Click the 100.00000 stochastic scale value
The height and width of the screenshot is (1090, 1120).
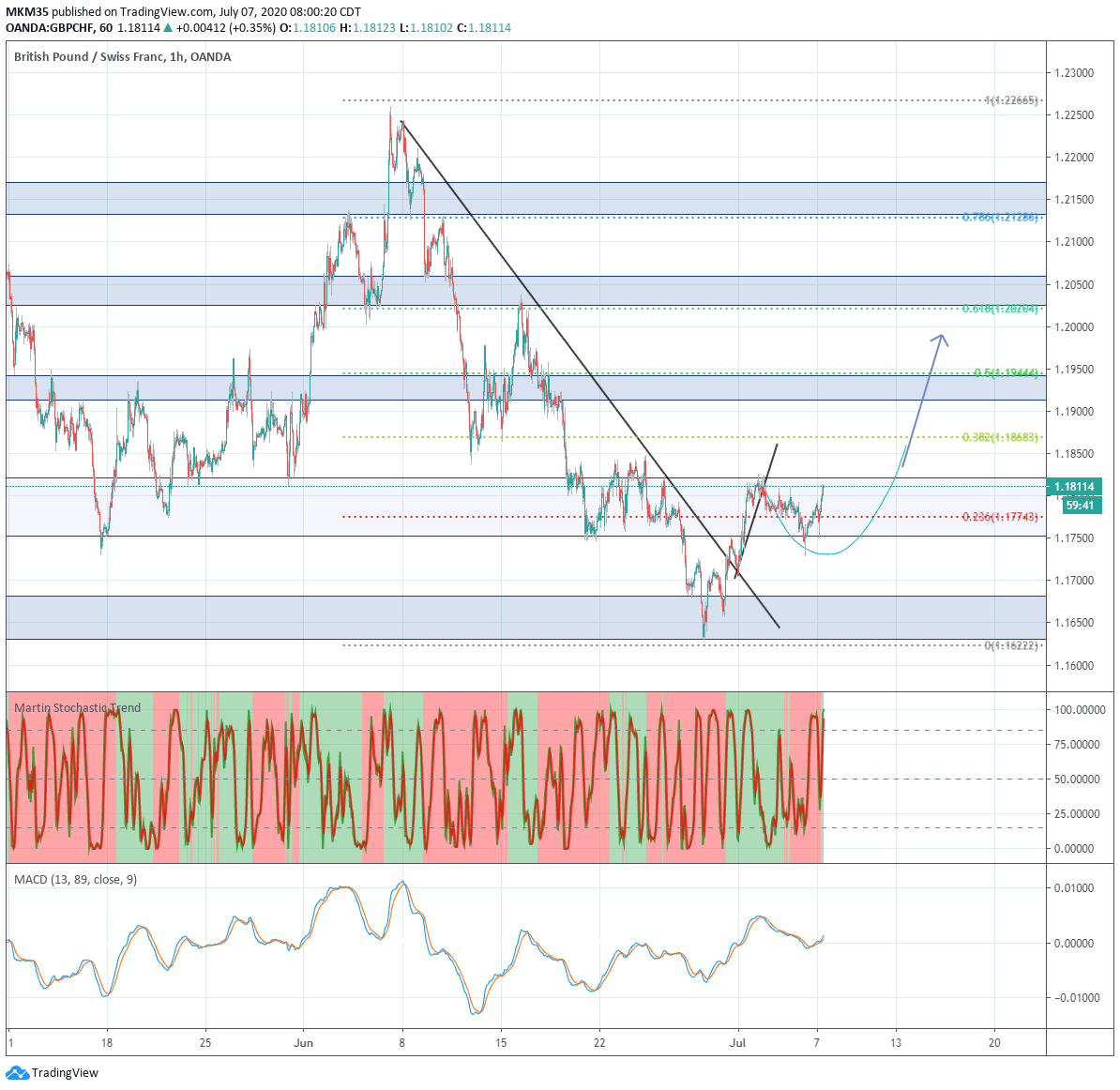(1080, 710)
